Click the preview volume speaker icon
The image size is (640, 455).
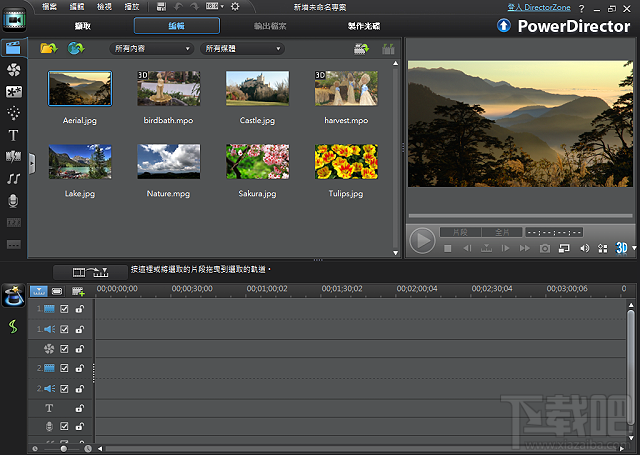586,247
